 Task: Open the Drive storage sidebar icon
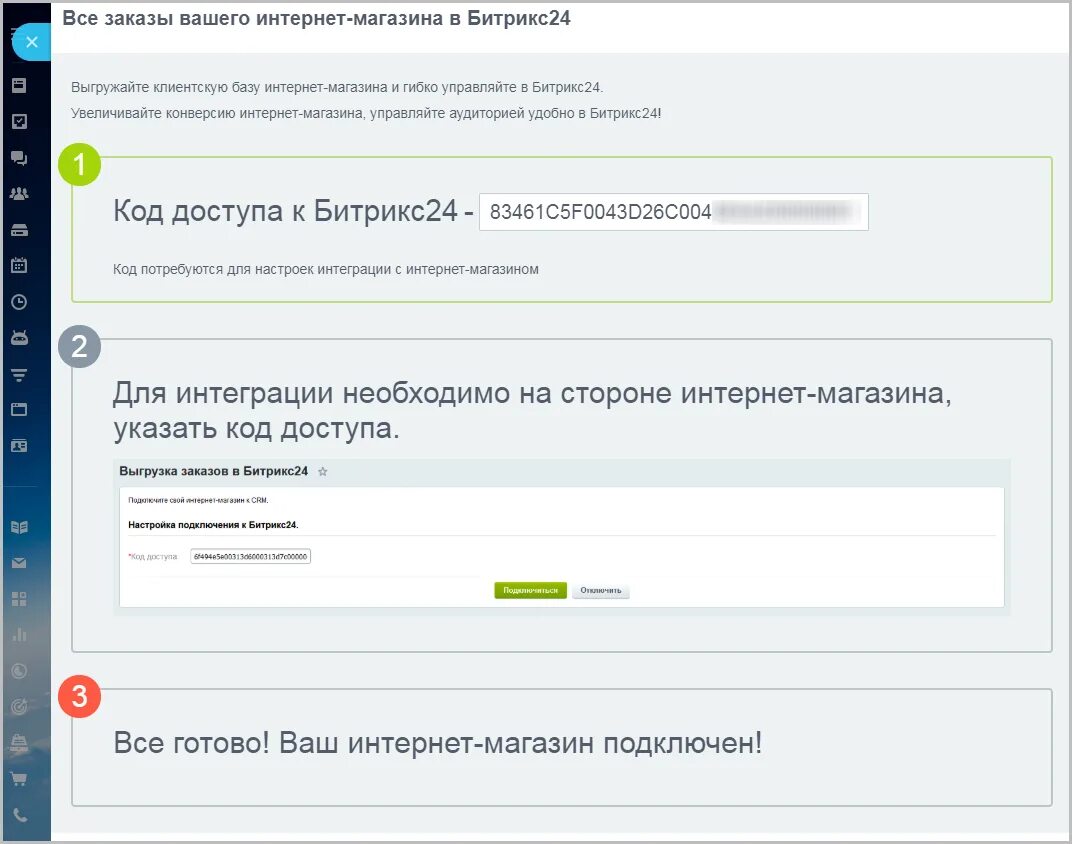pos(19,230)
